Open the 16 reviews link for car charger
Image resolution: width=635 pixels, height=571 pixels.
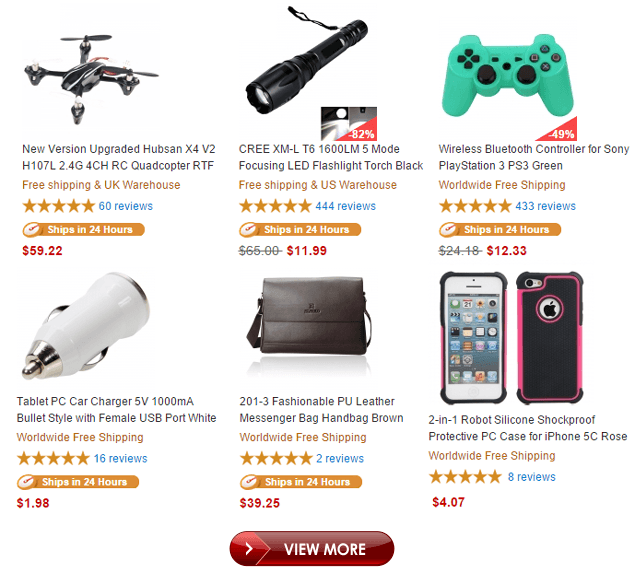[121, 458]
